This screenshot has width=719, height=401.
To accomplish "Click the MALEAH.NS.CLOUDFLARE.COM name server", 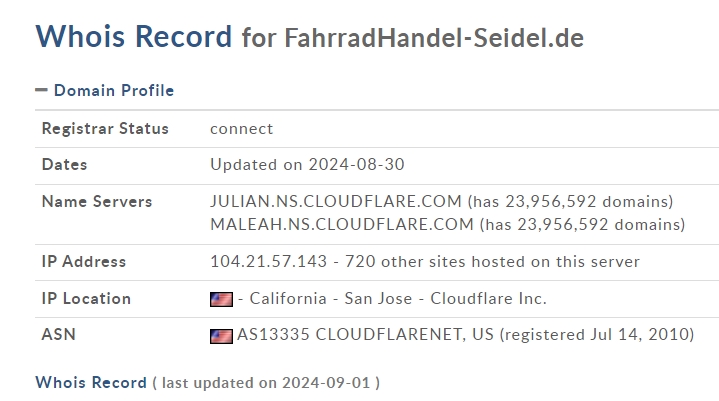I will pyautogui.click(x=342, y=224).
